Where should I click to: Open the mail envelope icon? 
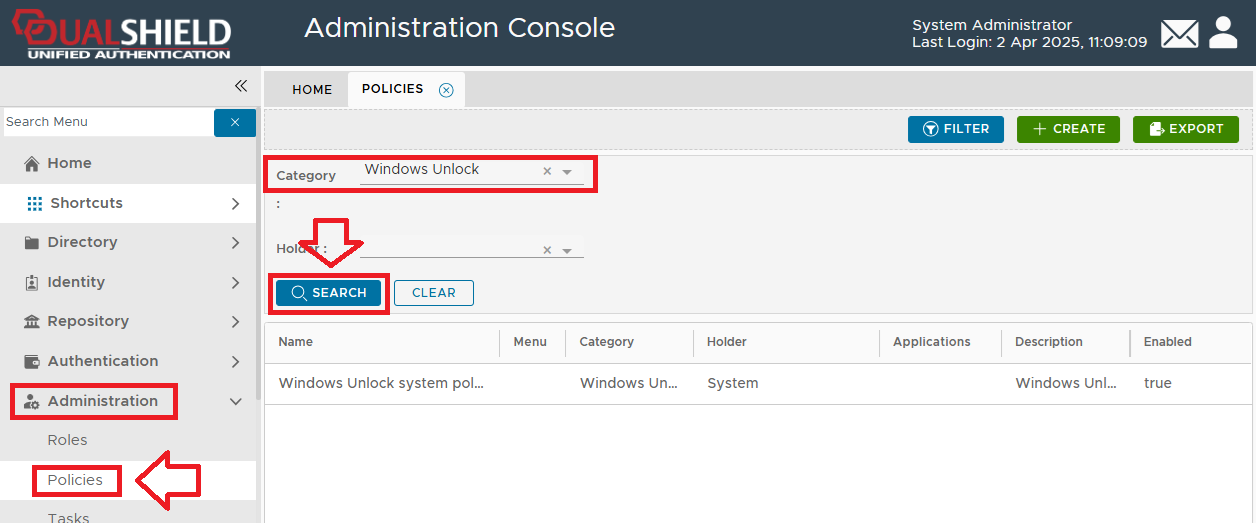(x=1179, y=34)
